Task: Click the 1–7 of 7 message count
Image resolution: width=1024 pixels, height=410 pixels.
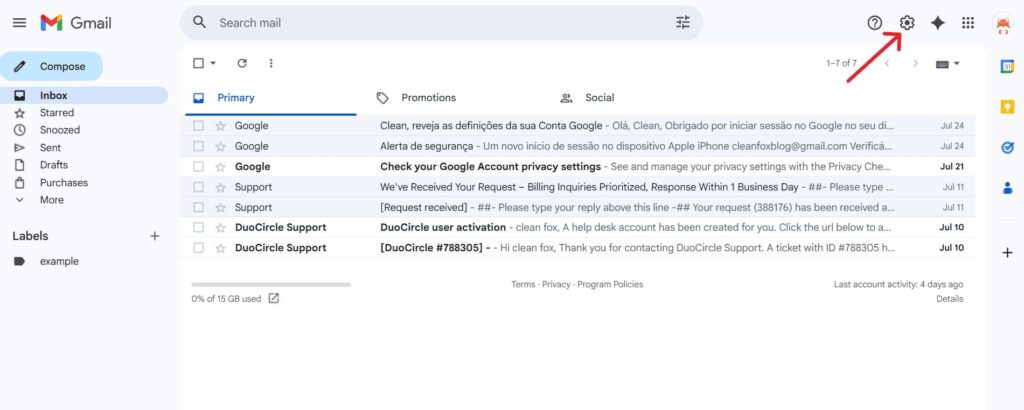Action: click(841, 63)
